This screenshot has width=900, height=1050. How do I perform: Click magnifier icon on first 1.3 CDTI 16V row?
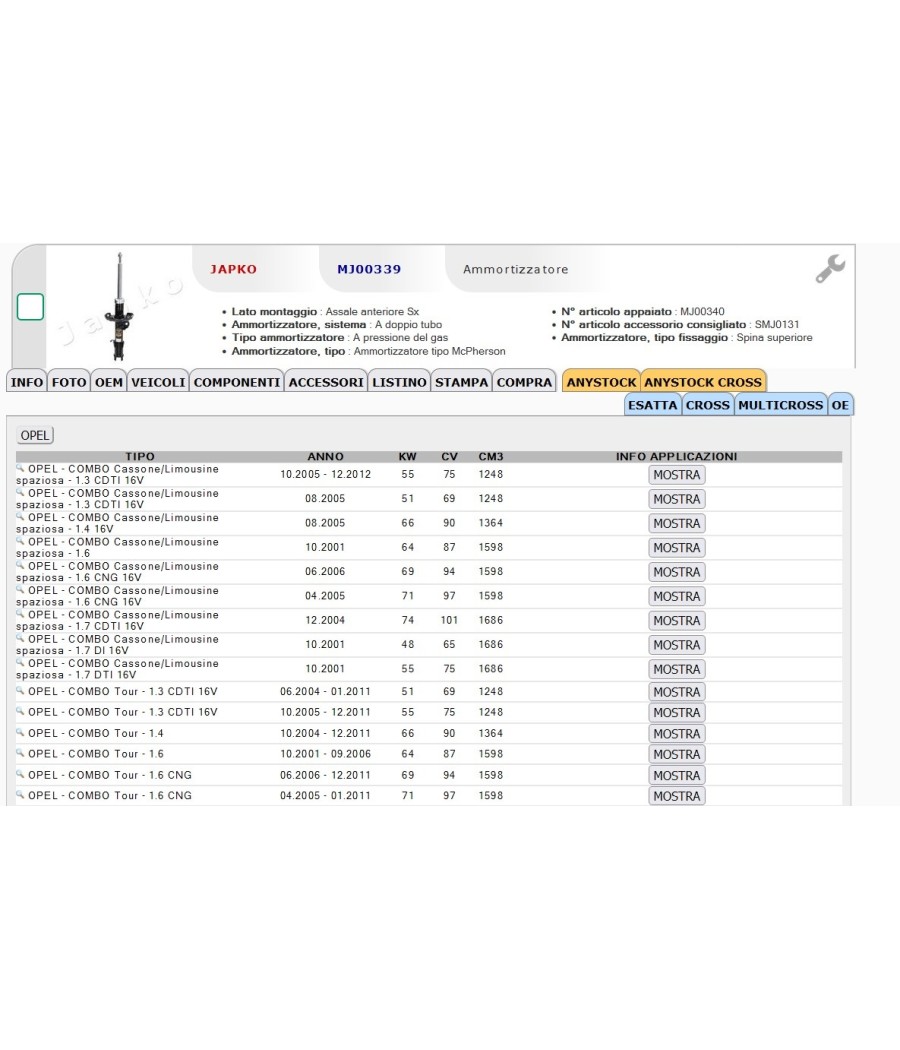pyautogui.click(x=20, y=468)
